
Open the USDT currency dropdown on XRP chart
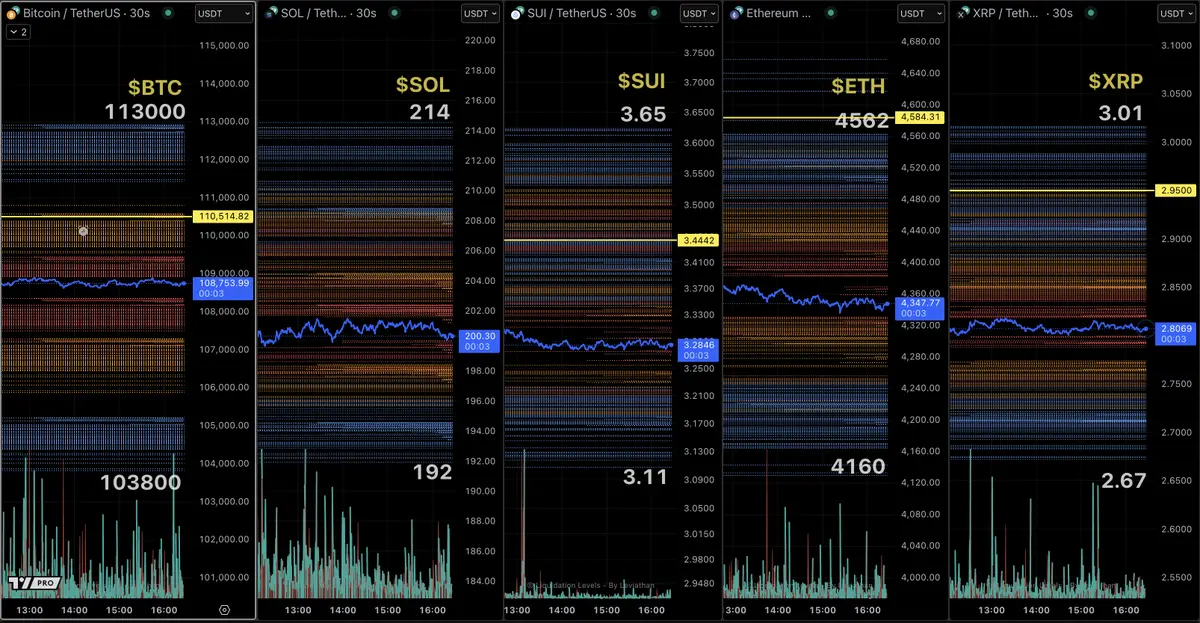[1178, 14]
